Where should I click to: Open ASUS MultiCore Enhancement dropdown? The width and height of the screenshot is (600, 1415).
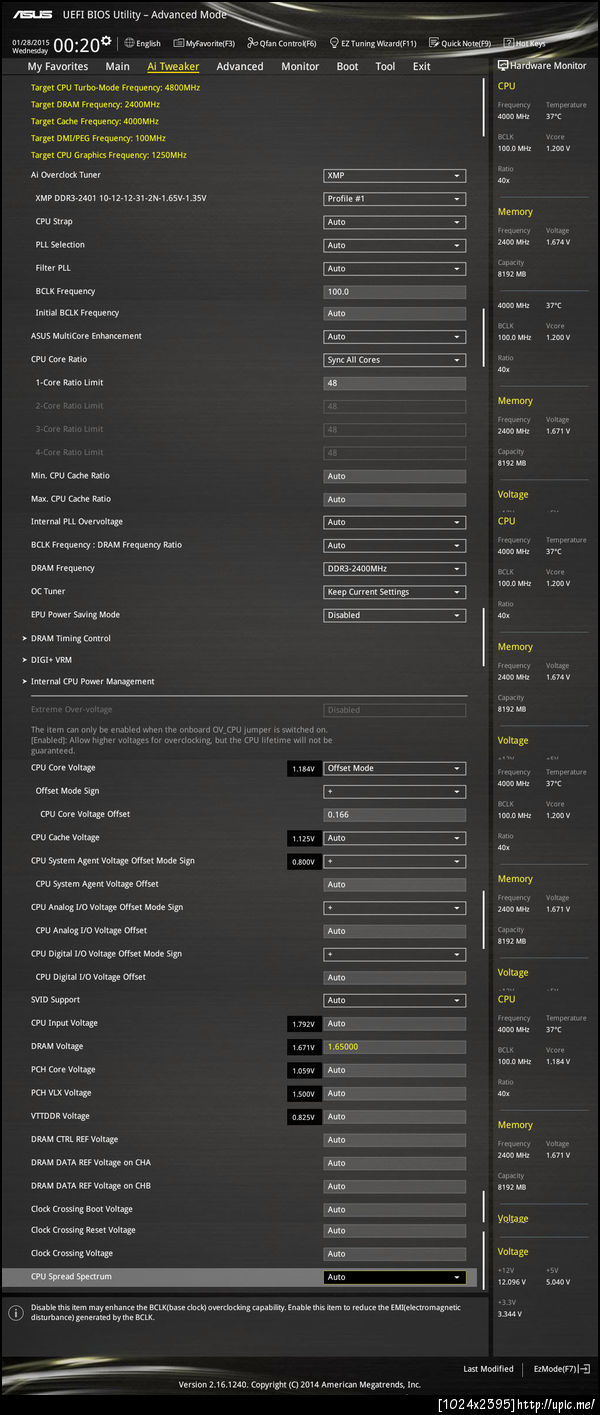395,336
